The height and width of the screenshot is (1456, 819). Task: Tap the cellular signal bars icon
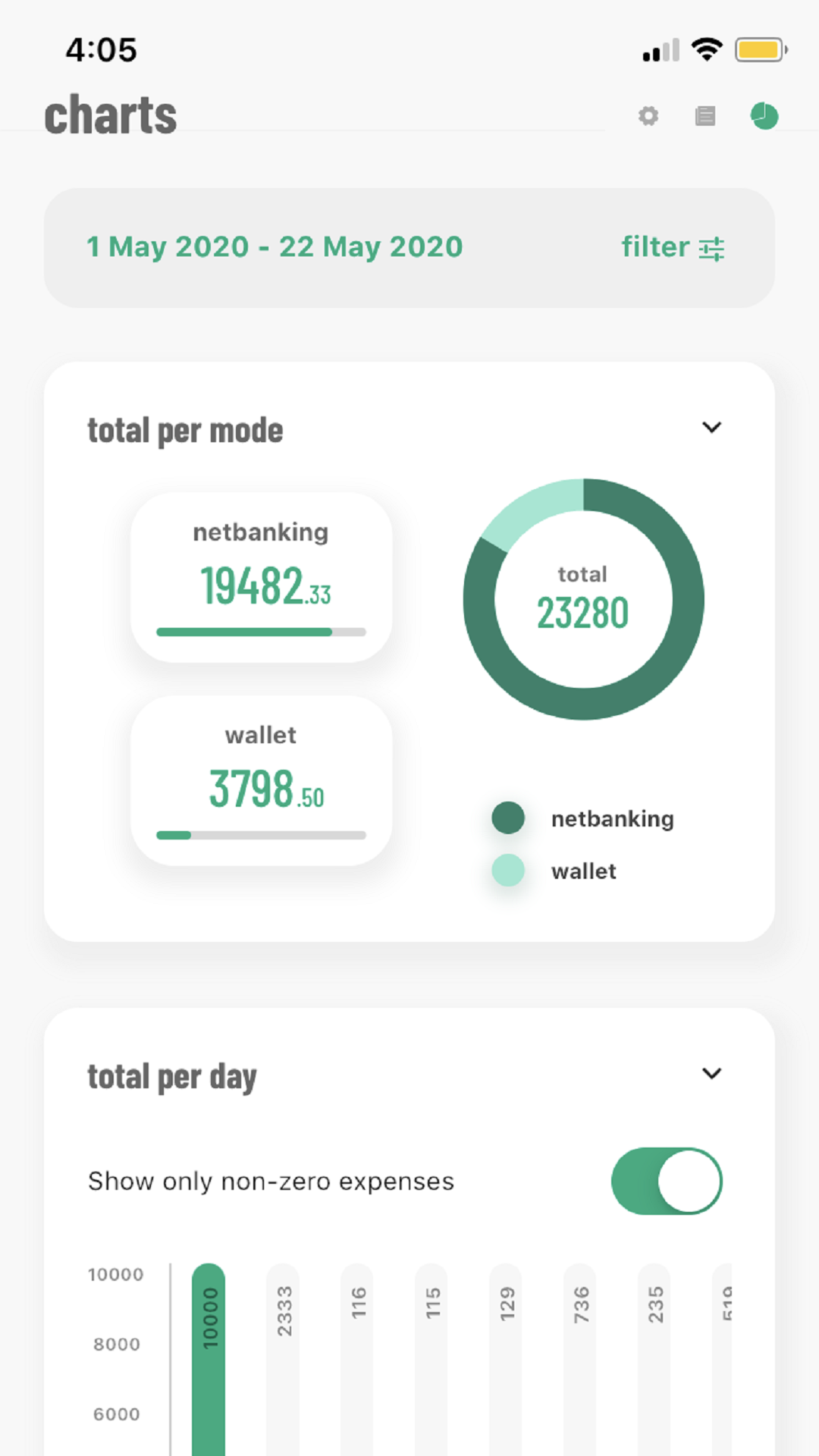(661, 51)
